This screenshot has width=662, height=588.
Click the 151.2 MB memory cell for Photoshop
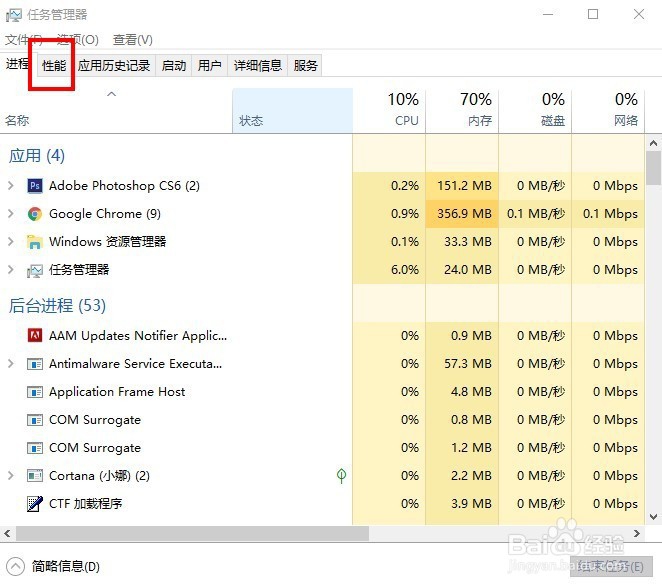pyautogui.click(x=462, y=186)
